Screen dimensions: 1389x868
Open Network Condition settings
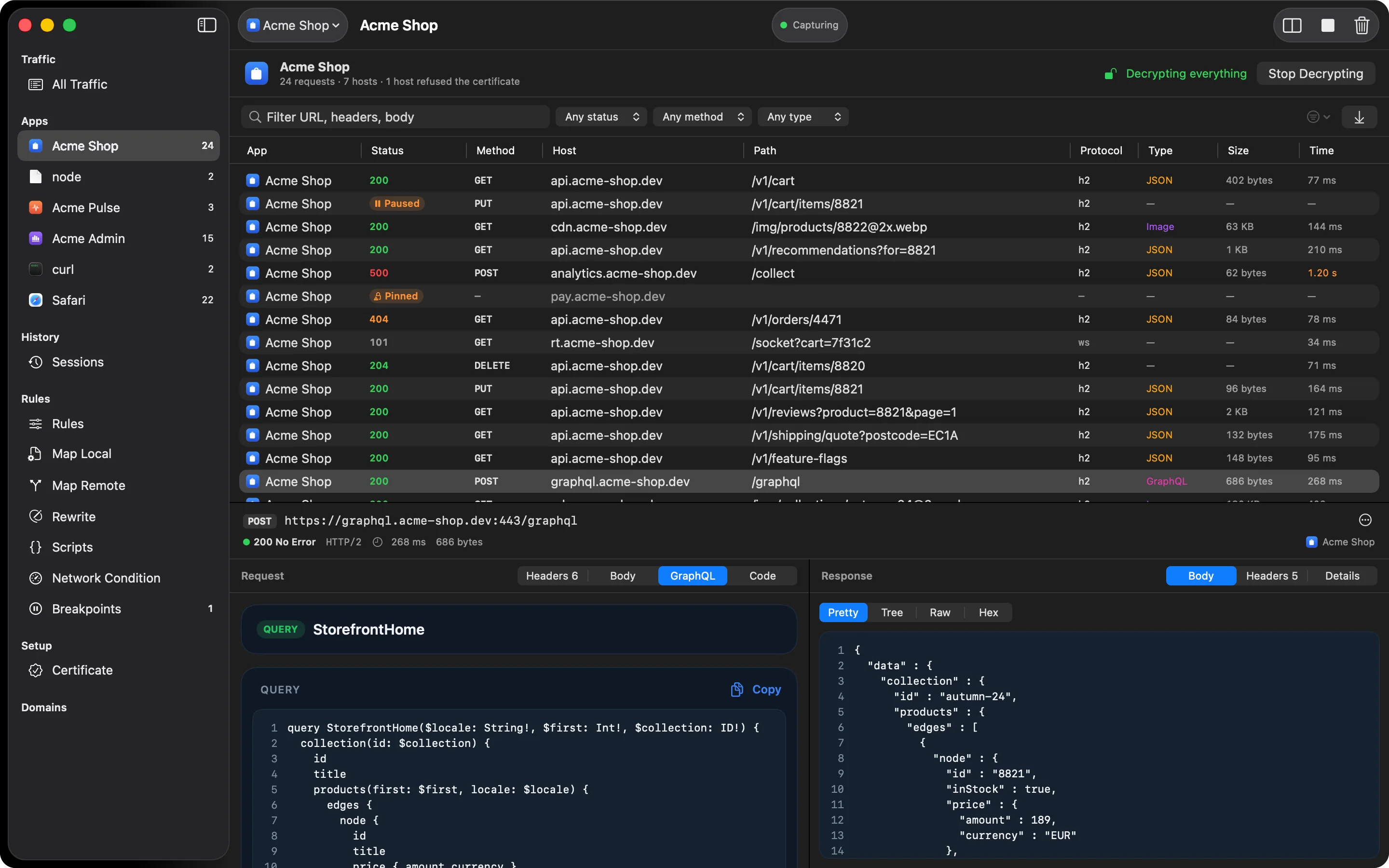(118, 578)
